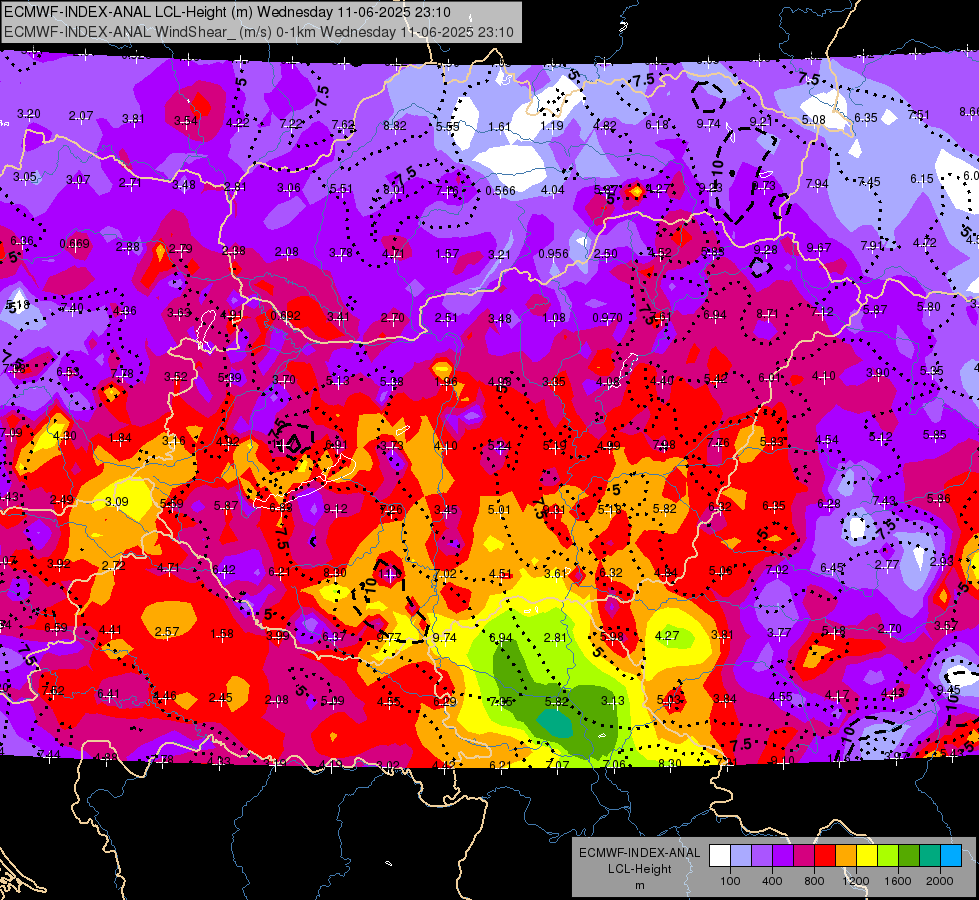Click the legend unit label 'm'
Screen dimensions: 979x900
coord(639,886)
